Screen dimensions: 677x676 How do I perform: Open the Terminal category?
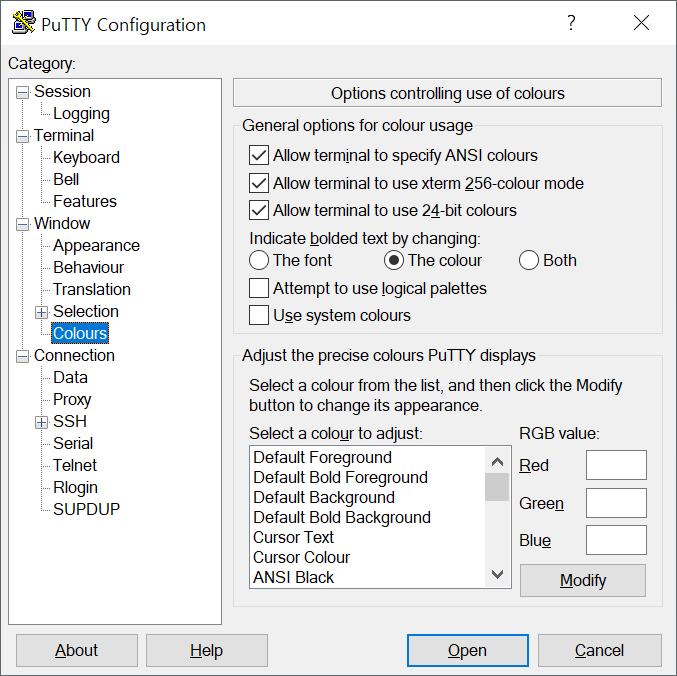pos(64,136)
